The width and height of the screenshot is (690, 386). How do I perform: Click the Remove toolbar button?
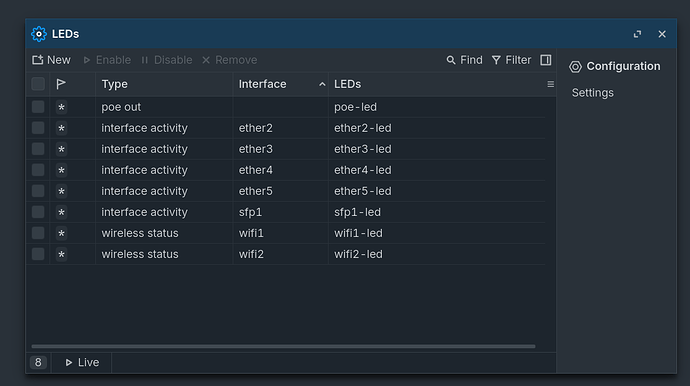coord(229,60)
